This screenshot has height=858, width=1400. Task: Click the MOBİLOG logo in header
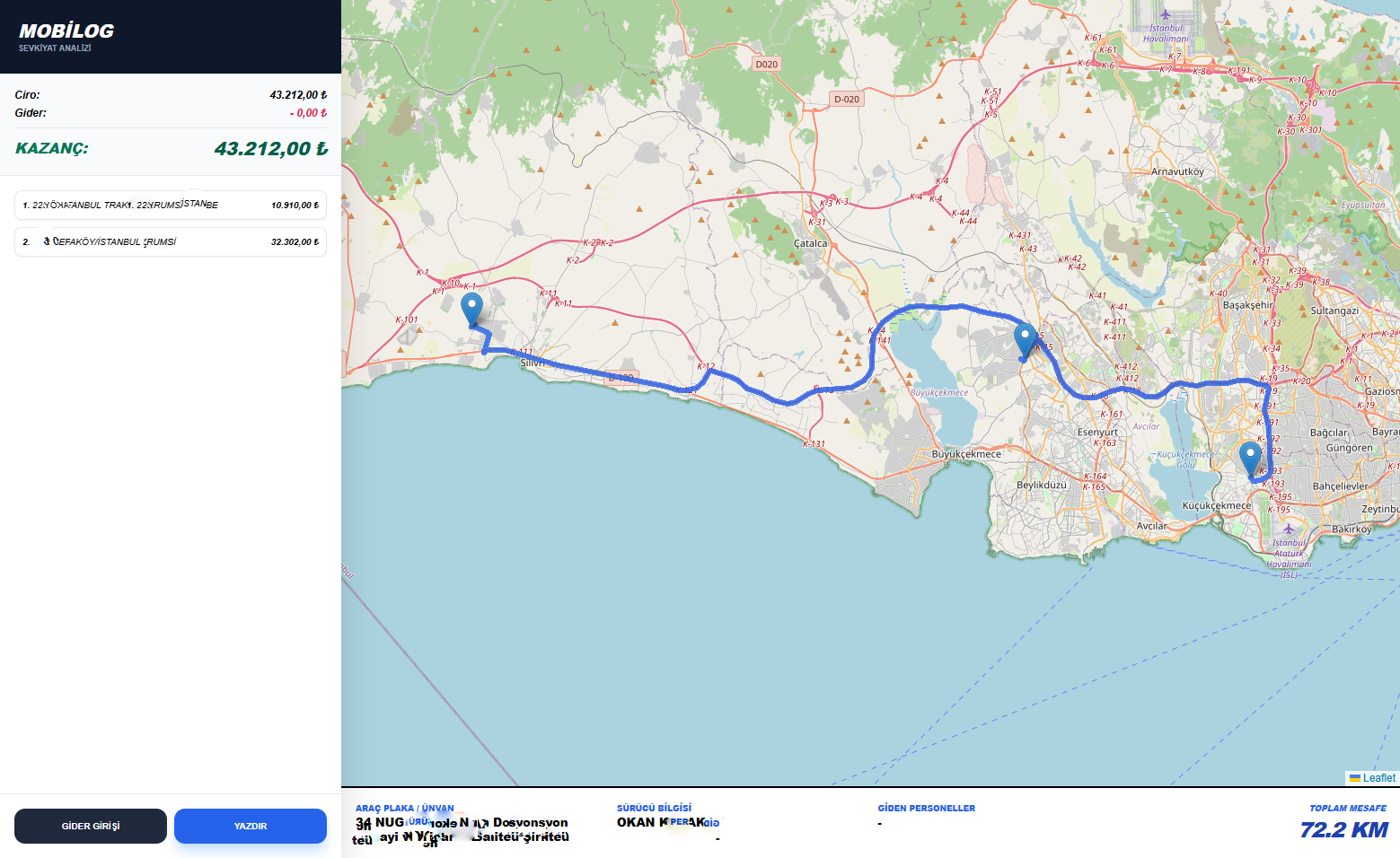[x=66, y=31]
